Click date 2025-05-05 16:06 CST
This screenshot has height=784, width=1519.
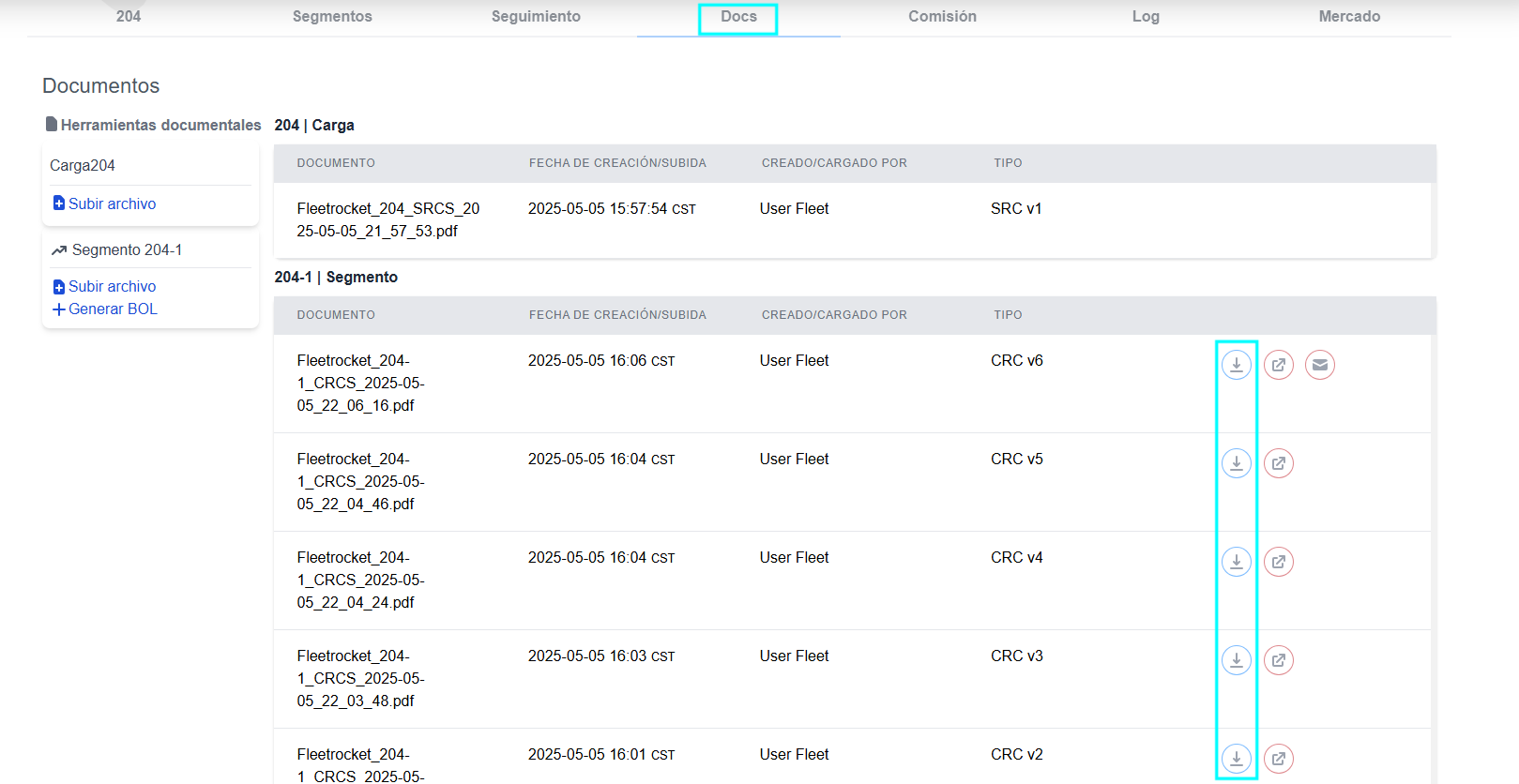pyautogui.click(x=601, y=360)
